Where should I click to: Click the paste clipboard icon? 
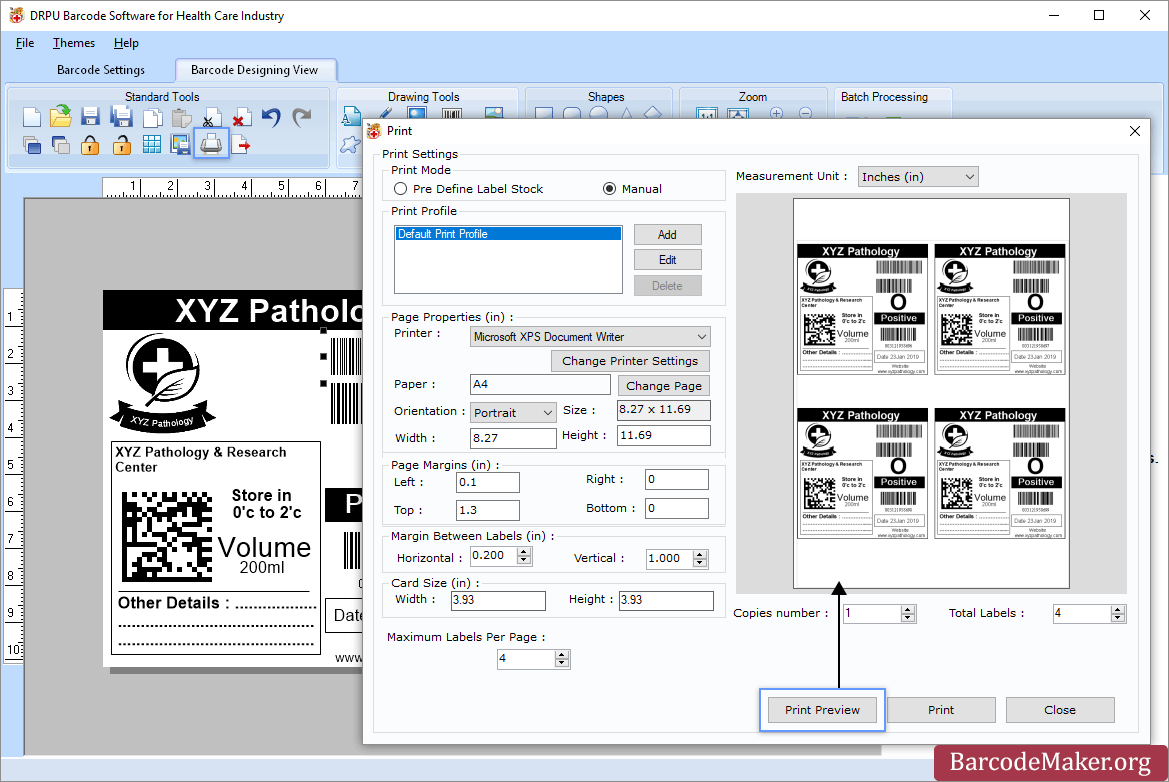point(181,118)
